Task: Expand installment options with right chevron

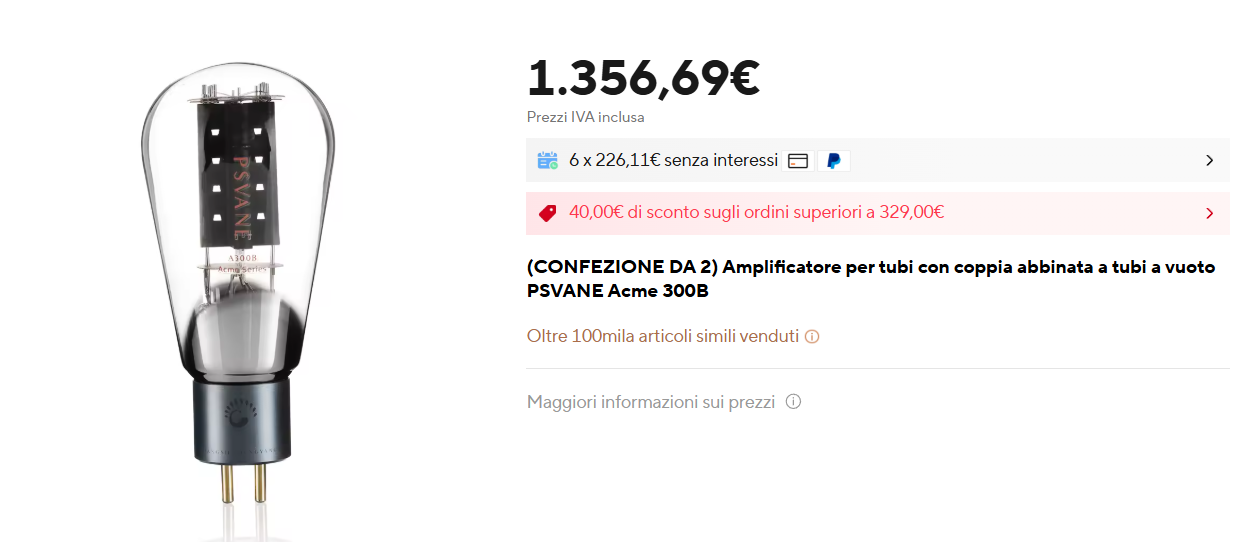Action: tap(1209, 160)
